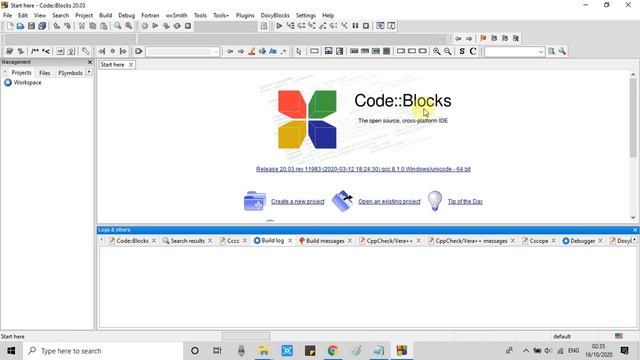The height and width of the screenshot is (360, 640).
Task: Open the Debugging windows icon
Action: point(380,26)
